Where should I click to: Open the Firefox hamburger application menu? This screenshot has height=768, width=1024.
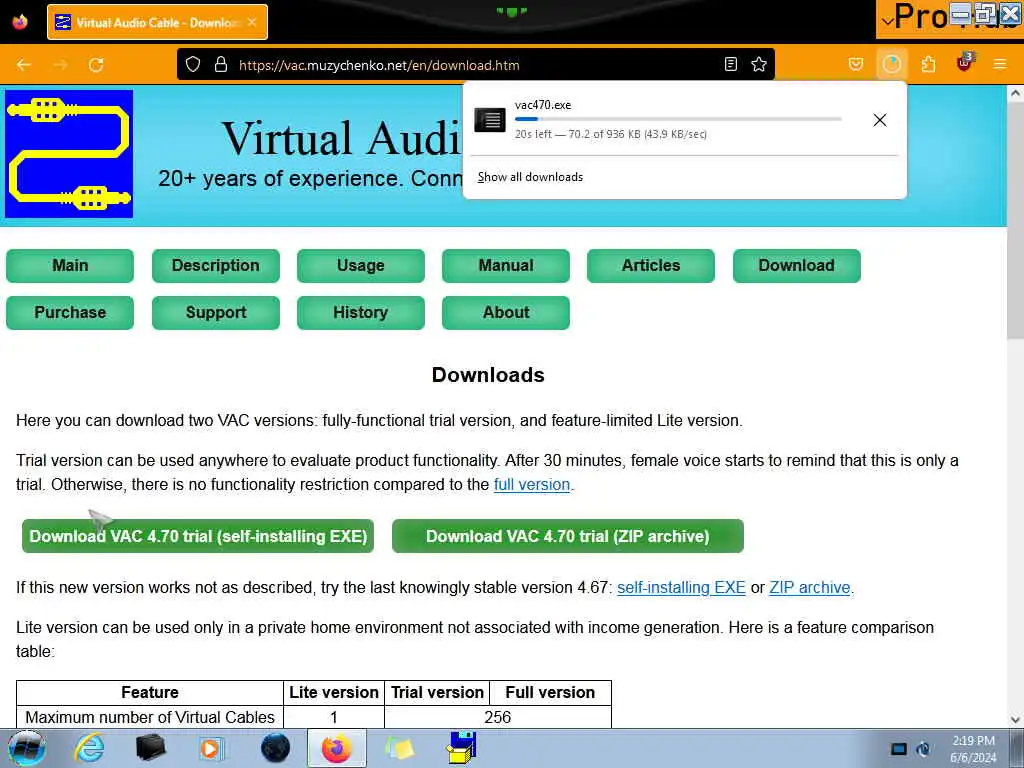(x=1000, y=64)
